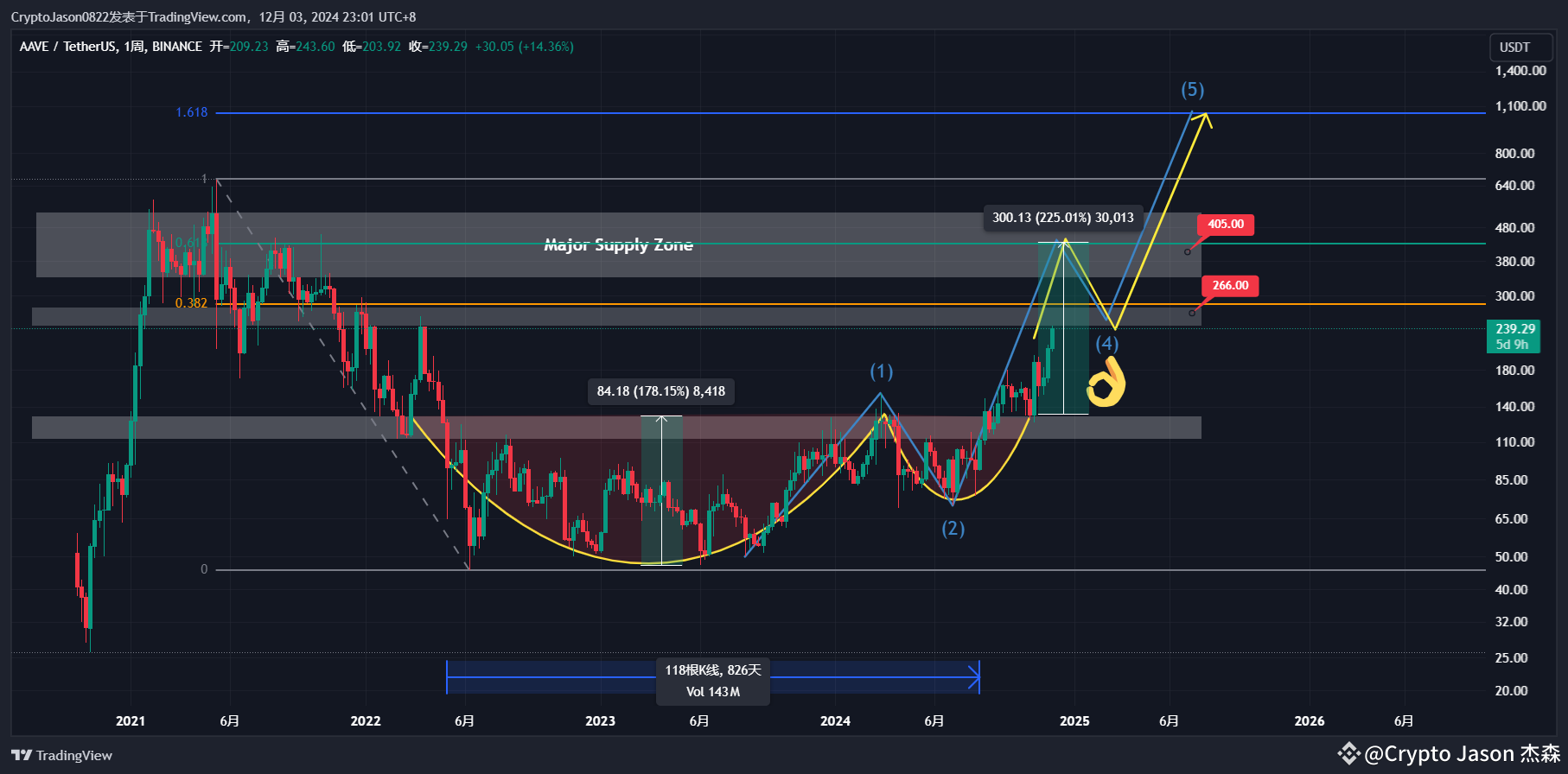Click the 110.00 price axis label
Image resolution: width=1568 pixels, height=774 pixels.
[x=1515, y=442]
